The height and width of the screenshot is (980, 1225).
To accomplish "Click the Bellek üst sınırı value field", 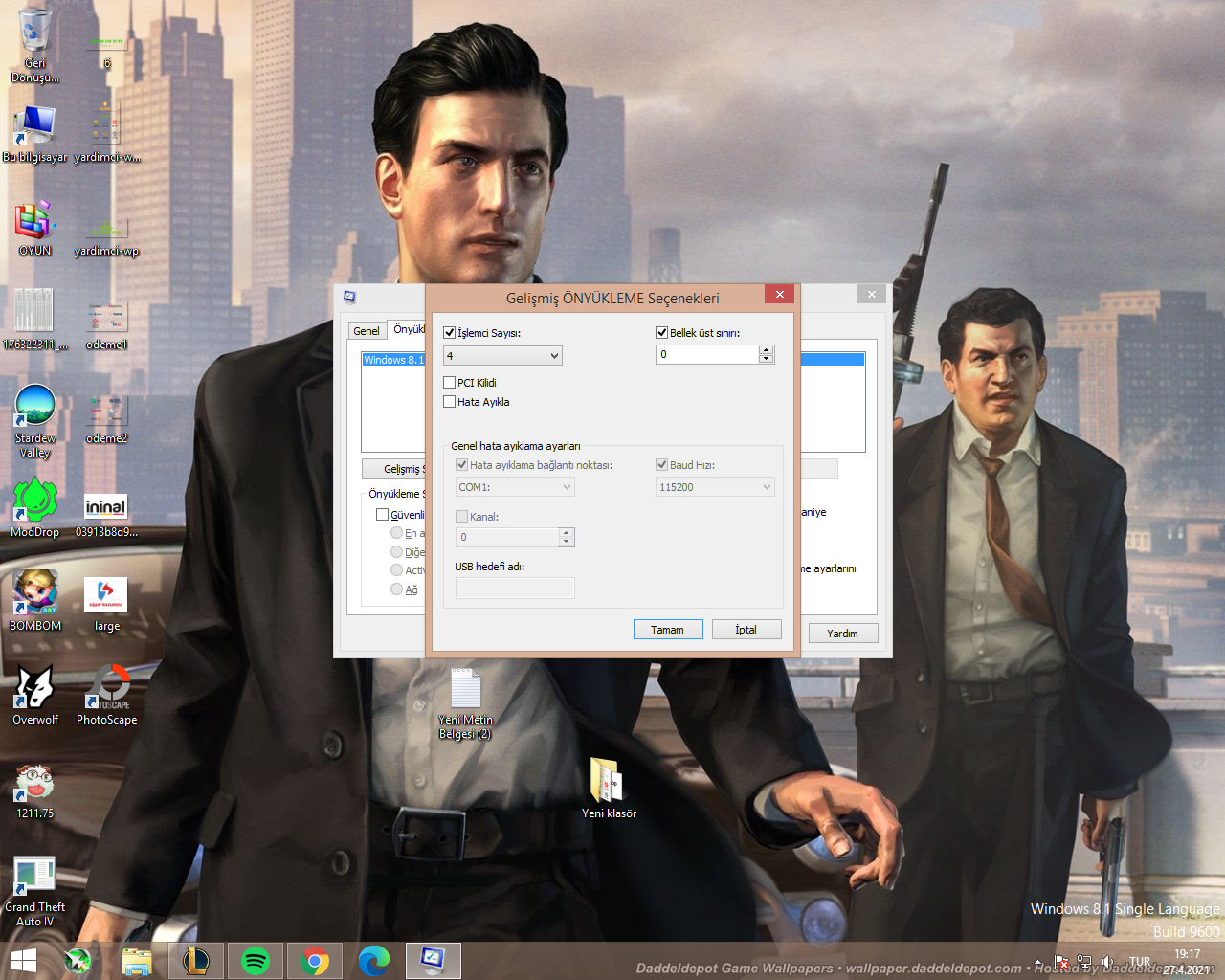I will click(x=707, y=354).
